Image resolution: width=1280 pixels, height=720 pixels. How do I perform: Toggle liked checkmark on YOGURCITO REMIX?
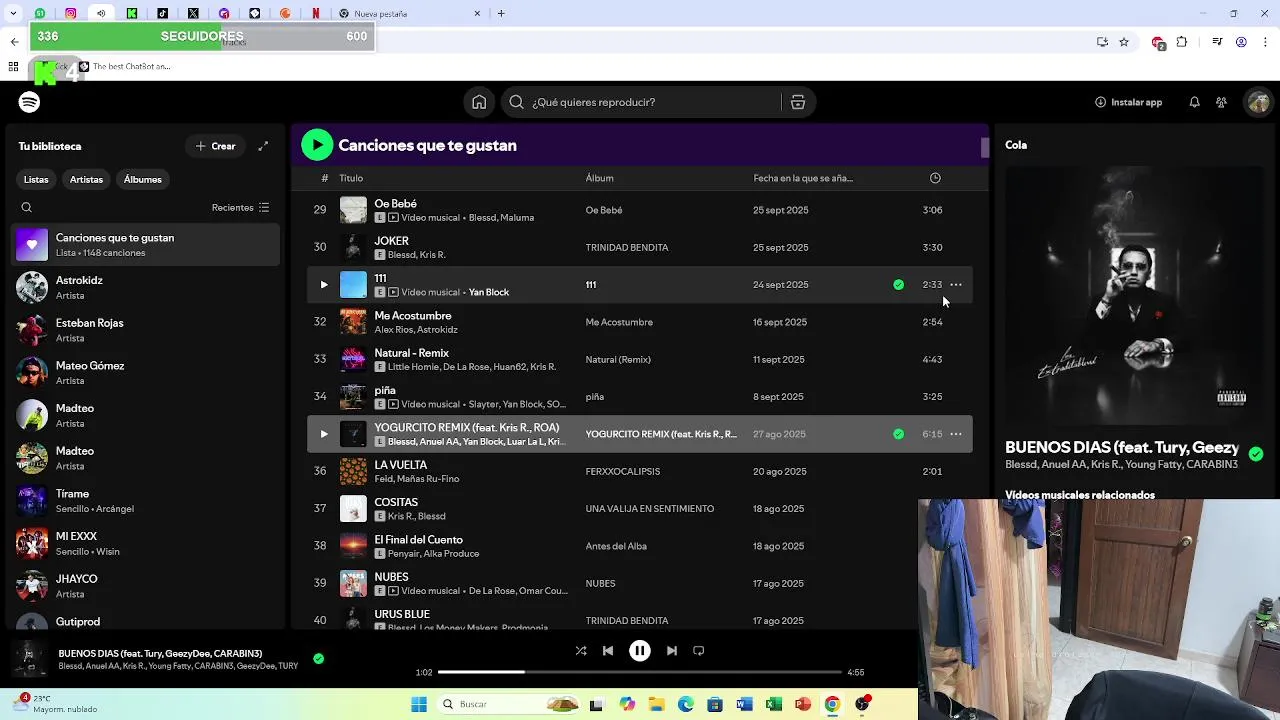898,434
